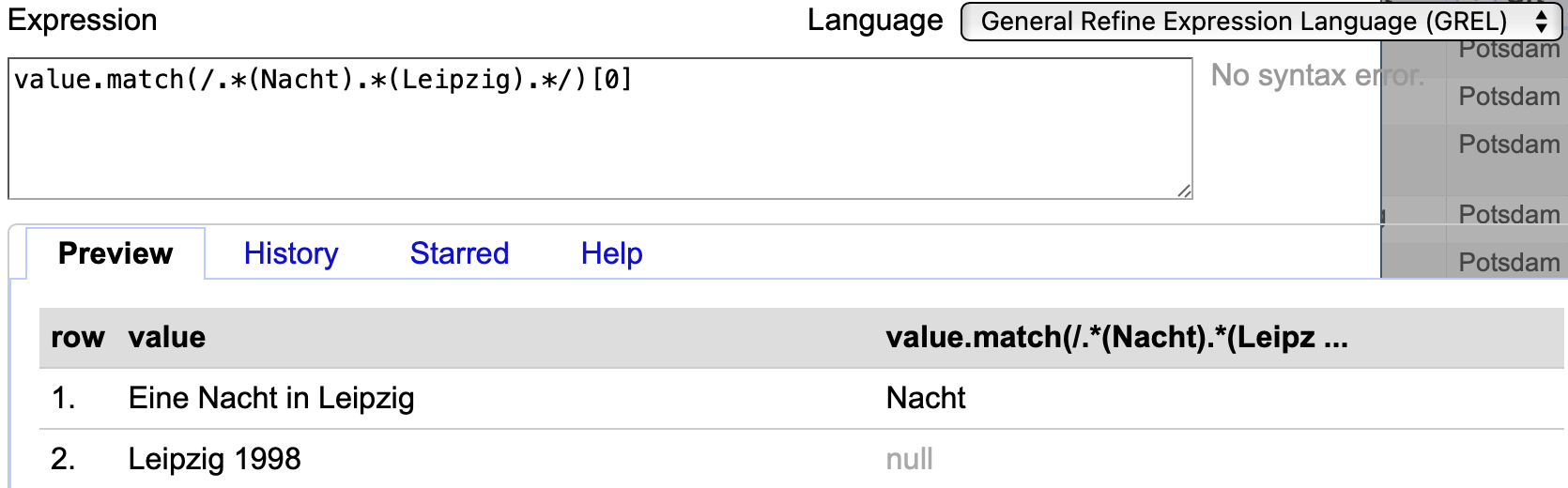
Task: Select the 'Eine Nacht in Leipzig' value cell
Action: click(x=271, y=398)
